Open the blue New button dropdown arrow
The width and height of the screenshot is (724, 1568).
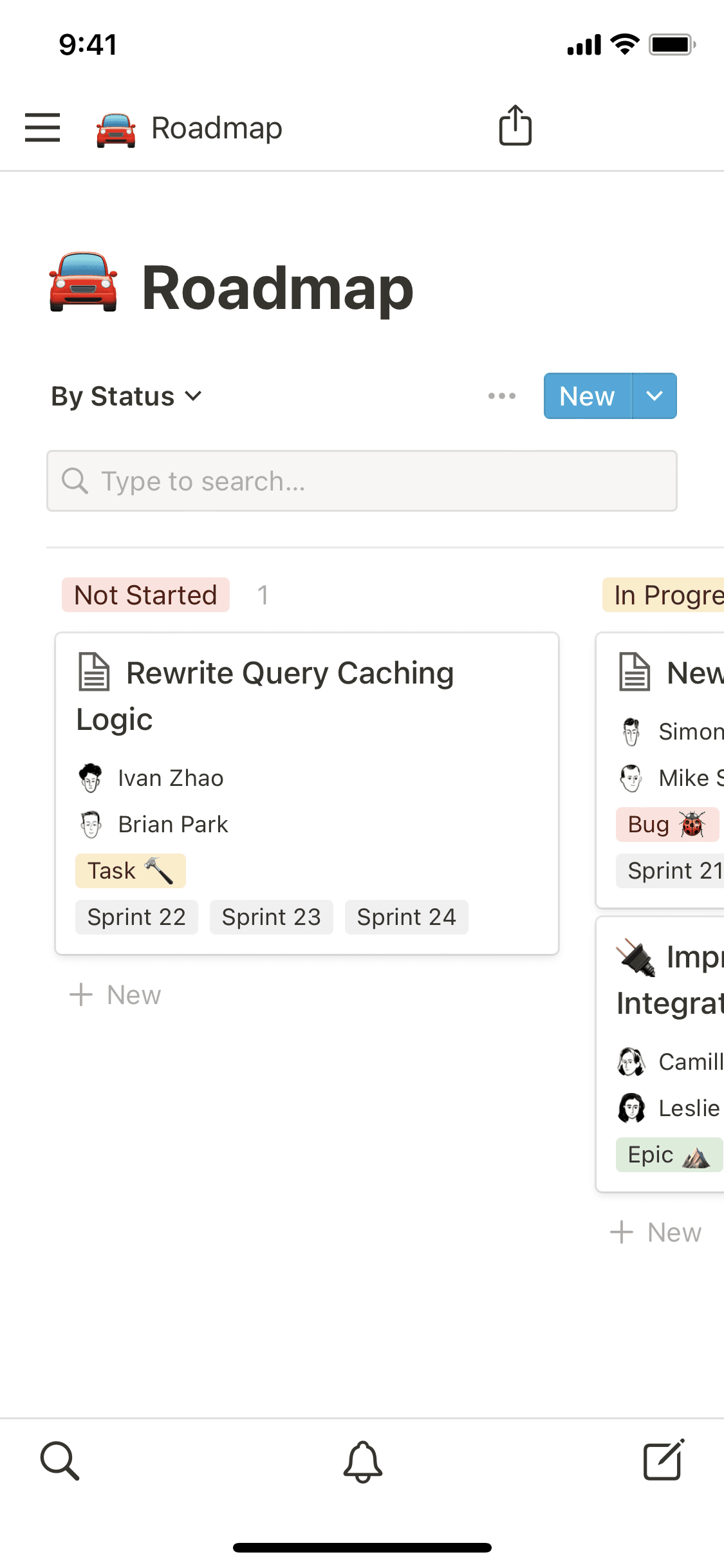tap(654, 396)
